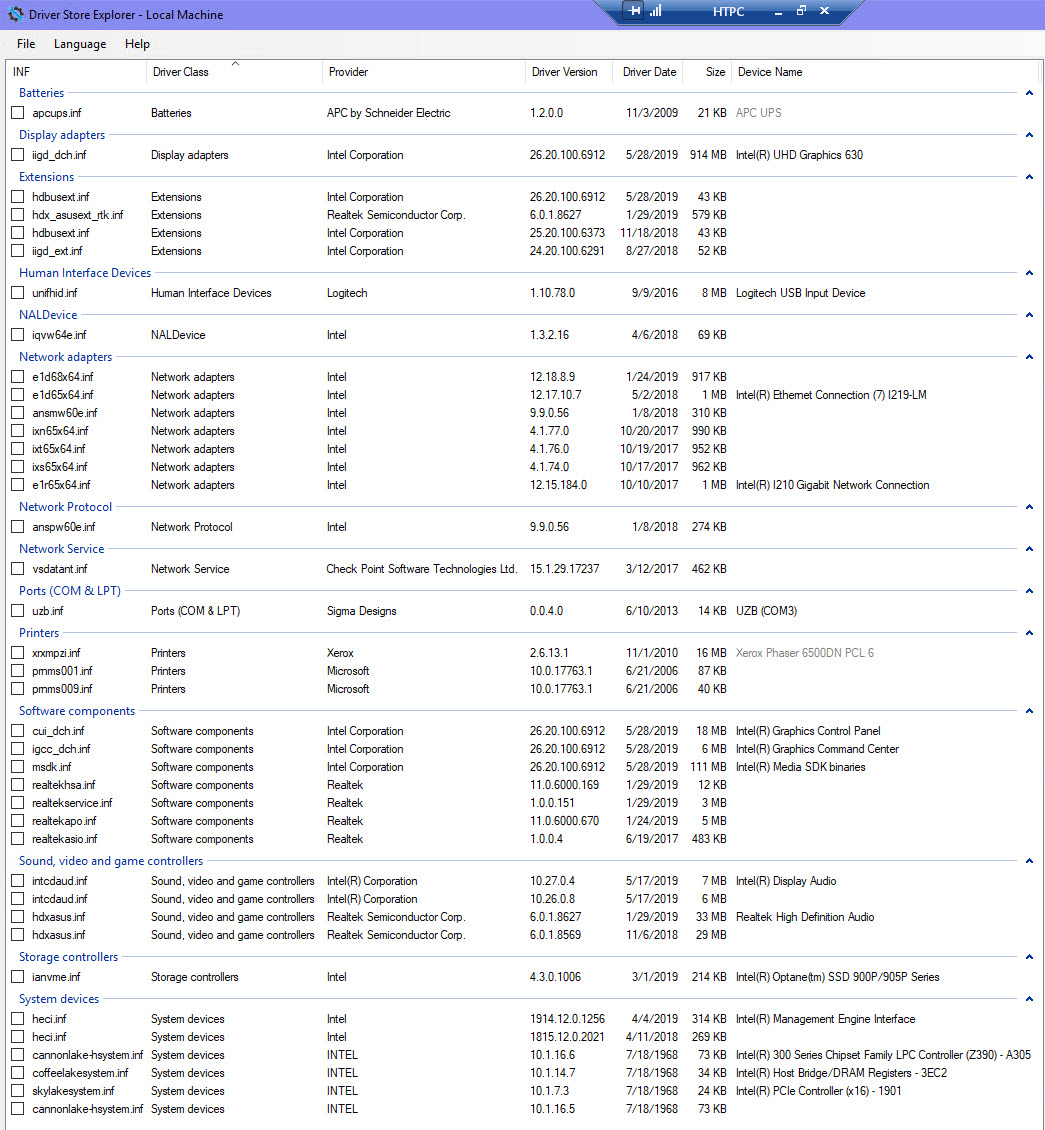Click device name Realtek High Definition Audio
Image resolution: width=1045 pixels, height=1130 pixels.
pyautogui.click(x=805, y=917)
